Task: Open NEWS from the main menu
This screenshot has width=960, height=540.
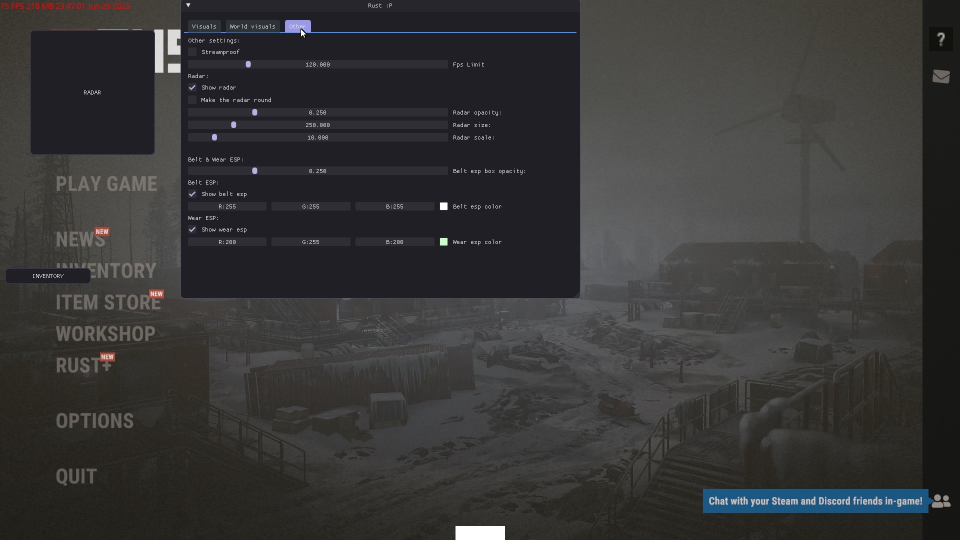Action: (x=80, y=239)
